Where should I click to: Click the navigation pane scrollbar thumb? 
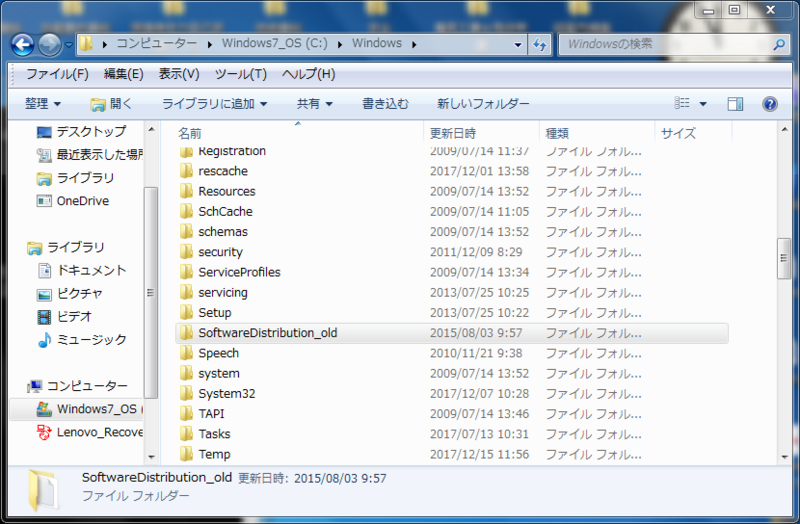tap(151, 293)
